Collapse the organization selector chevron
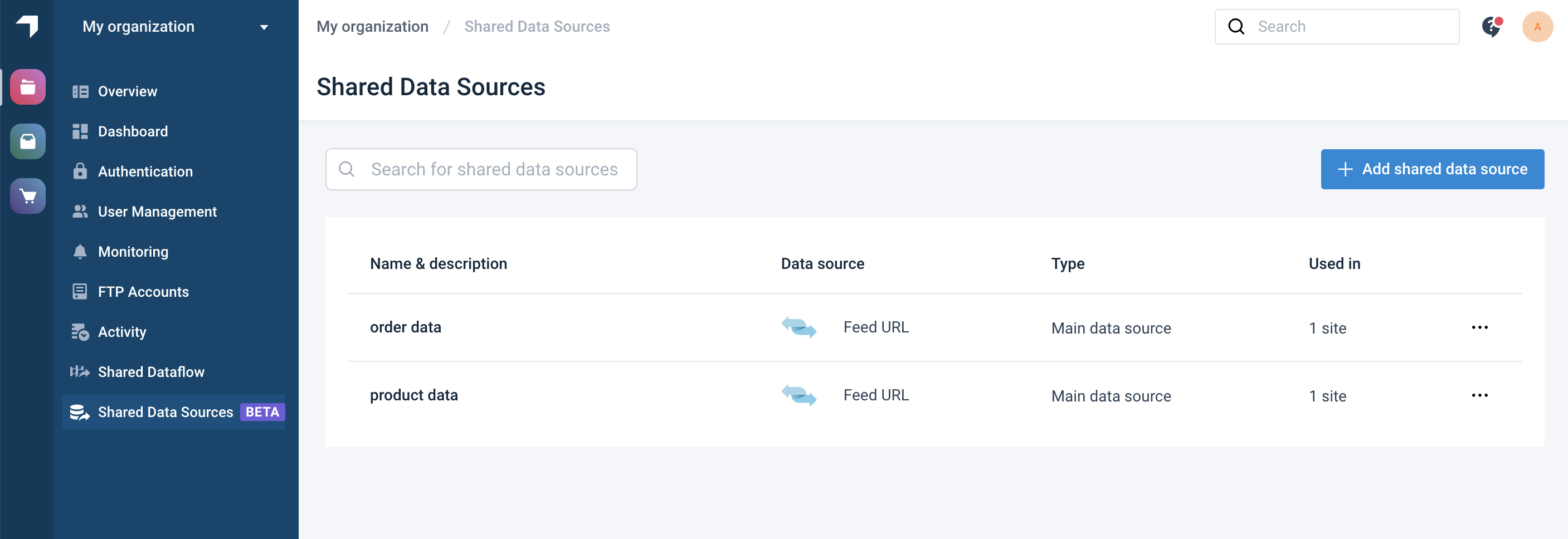This screenshot has height=539, width=1568. tap(264, 27)
